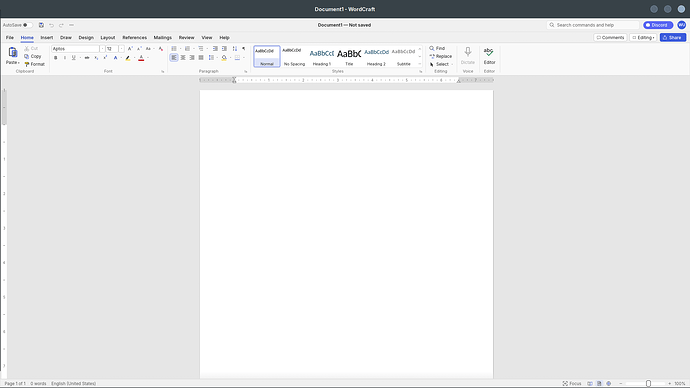Switch to the References tab

(135, 38)
